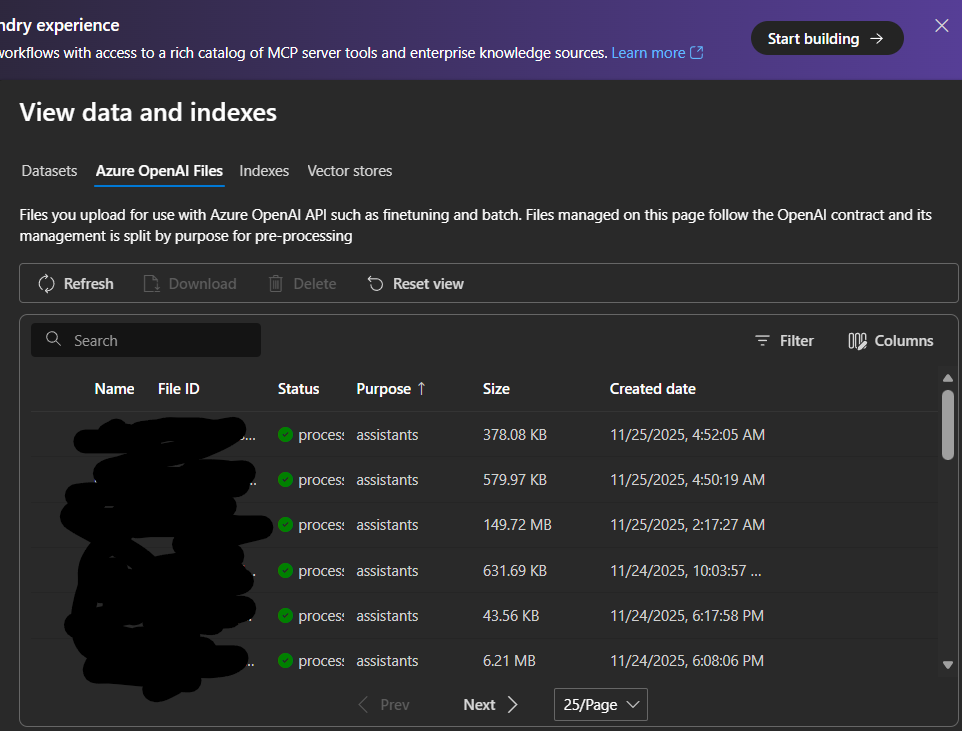Viewport: 962px width, 731px height.
Task: Click the Columns button label
Action: [904, 341]
